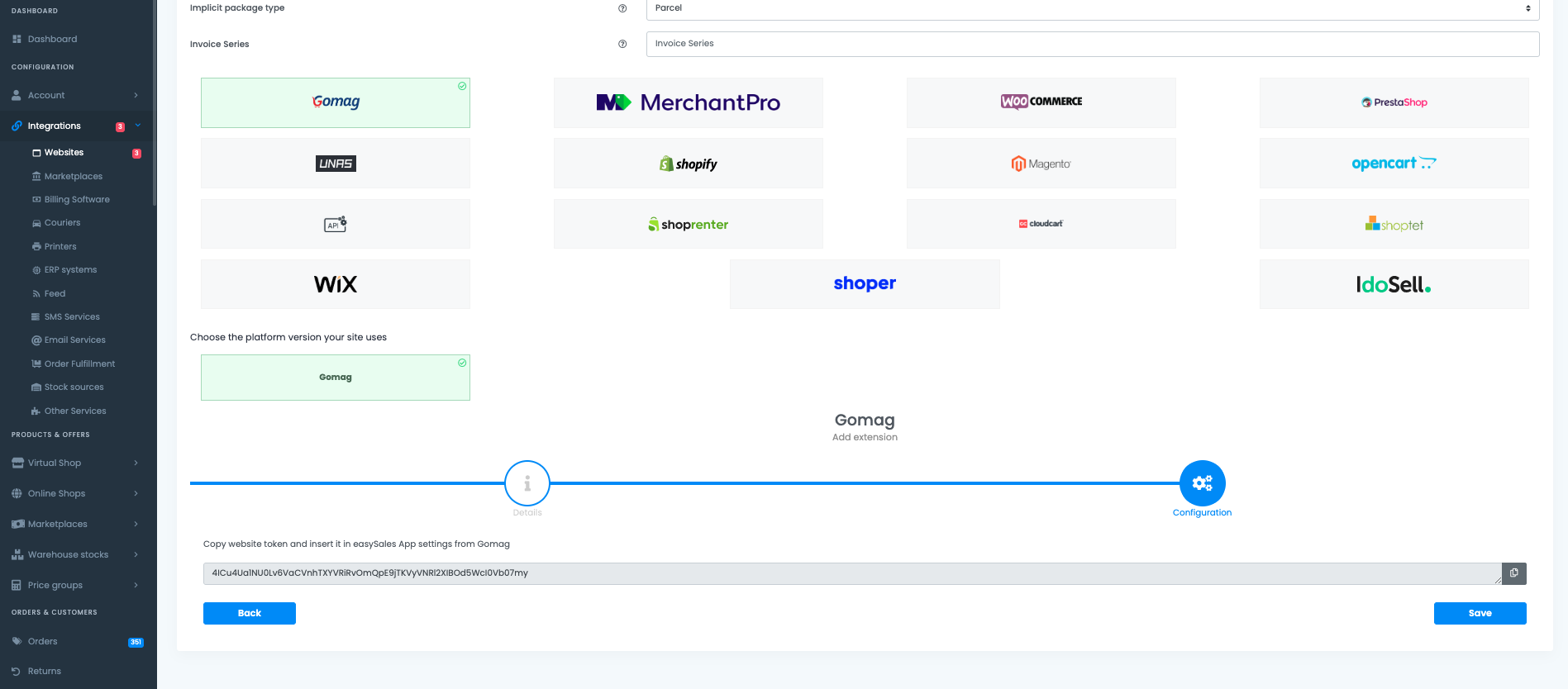The image size is (1568, 689).
Task: Pick the Shoptet platform tile
Action: point(1394,224)
